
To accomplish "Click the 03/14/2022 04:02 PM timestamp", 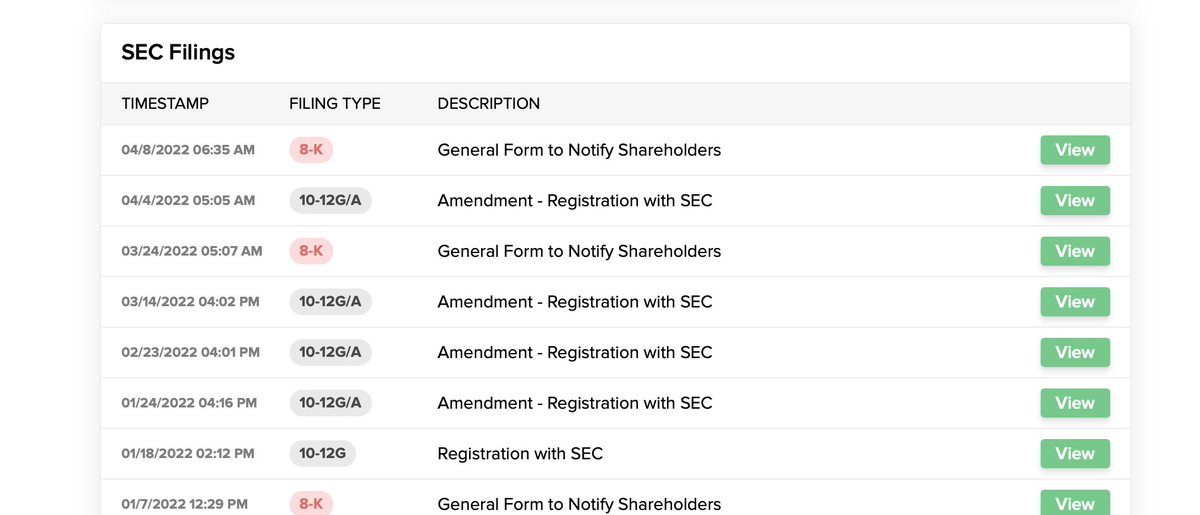I will [190, 302].
